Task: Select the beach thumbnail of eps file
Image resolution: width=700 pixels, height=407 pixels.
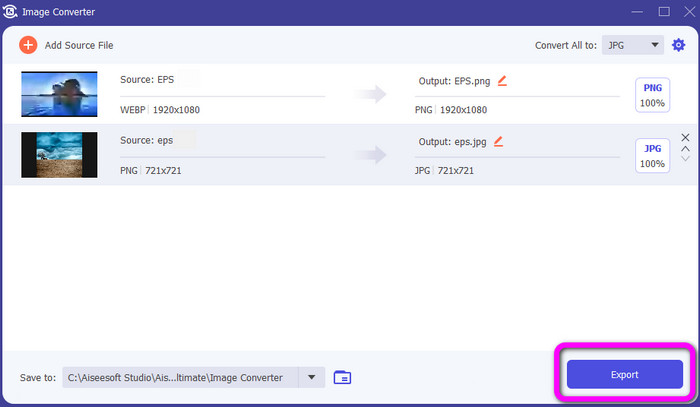Action: point(59,155)
